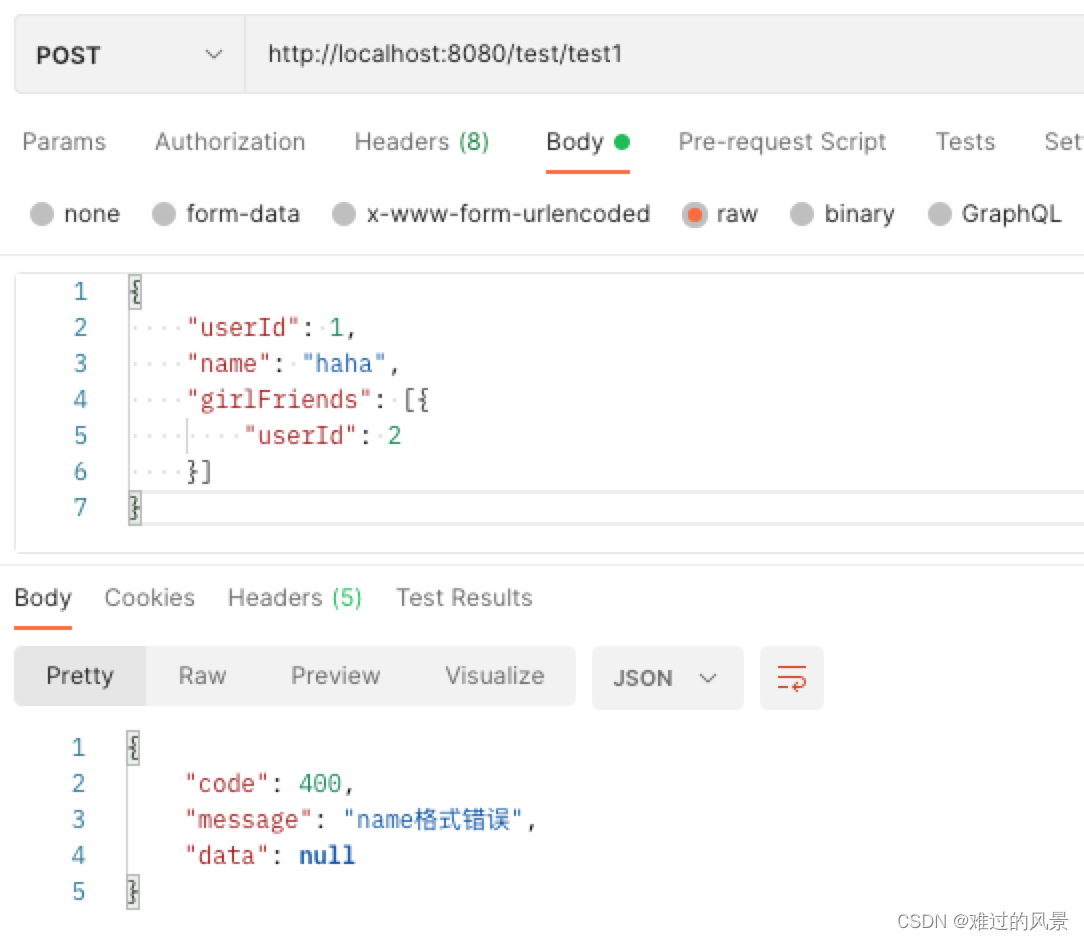Select the binary body radio option
1084x940 pixels.
tap(802, 214)
